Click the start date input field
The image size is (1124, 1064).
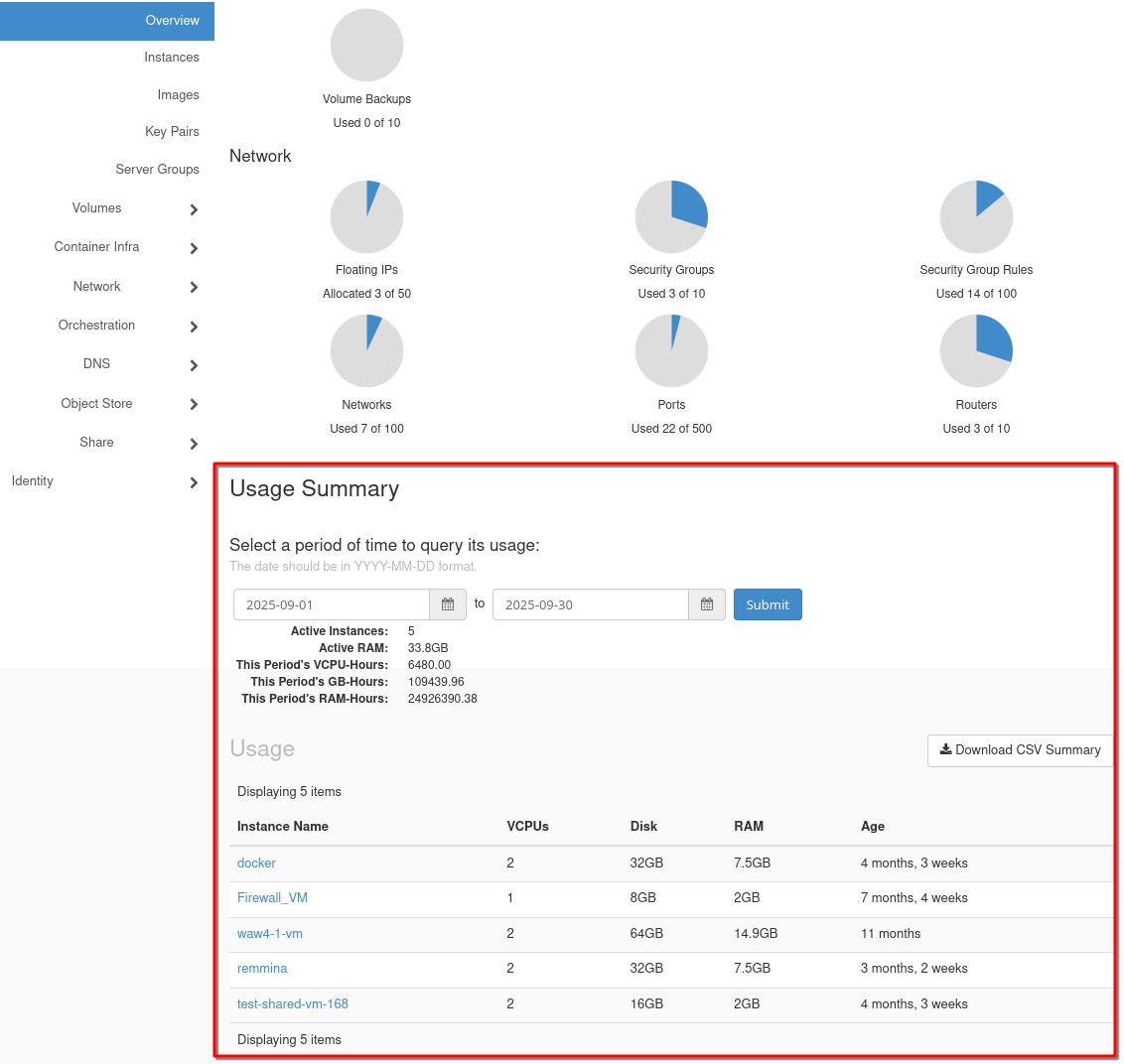332,604
